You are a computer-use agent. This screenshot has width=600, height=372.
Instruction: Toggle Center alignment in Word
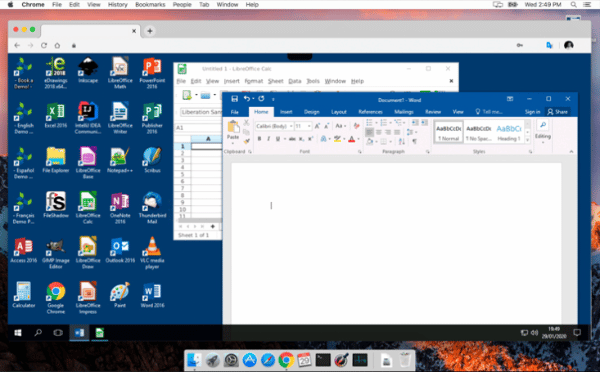pos(378,132)
